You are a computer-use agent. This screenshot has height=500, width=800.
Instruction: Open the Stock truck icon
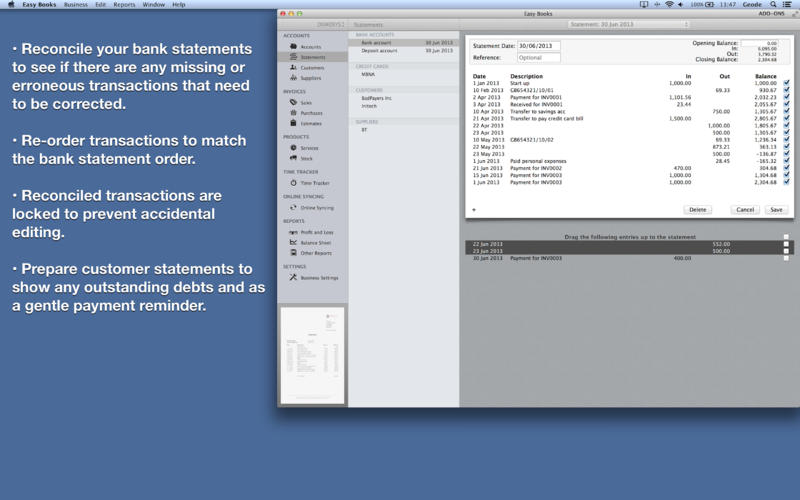click(293, 158)
